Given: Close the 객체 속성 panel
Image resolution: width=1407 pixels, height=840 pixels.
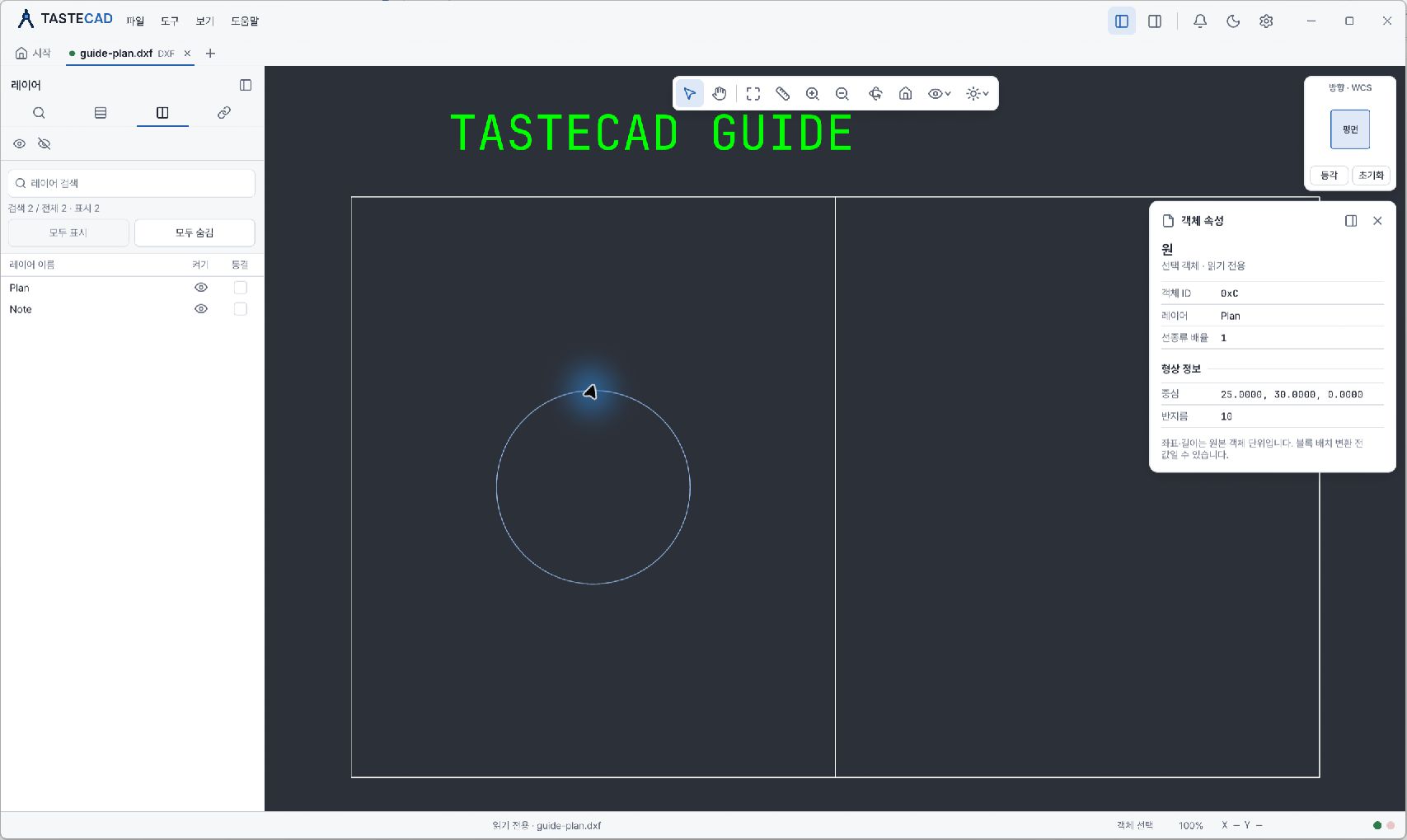Looking at the screenshot, I should point(1377,221).
